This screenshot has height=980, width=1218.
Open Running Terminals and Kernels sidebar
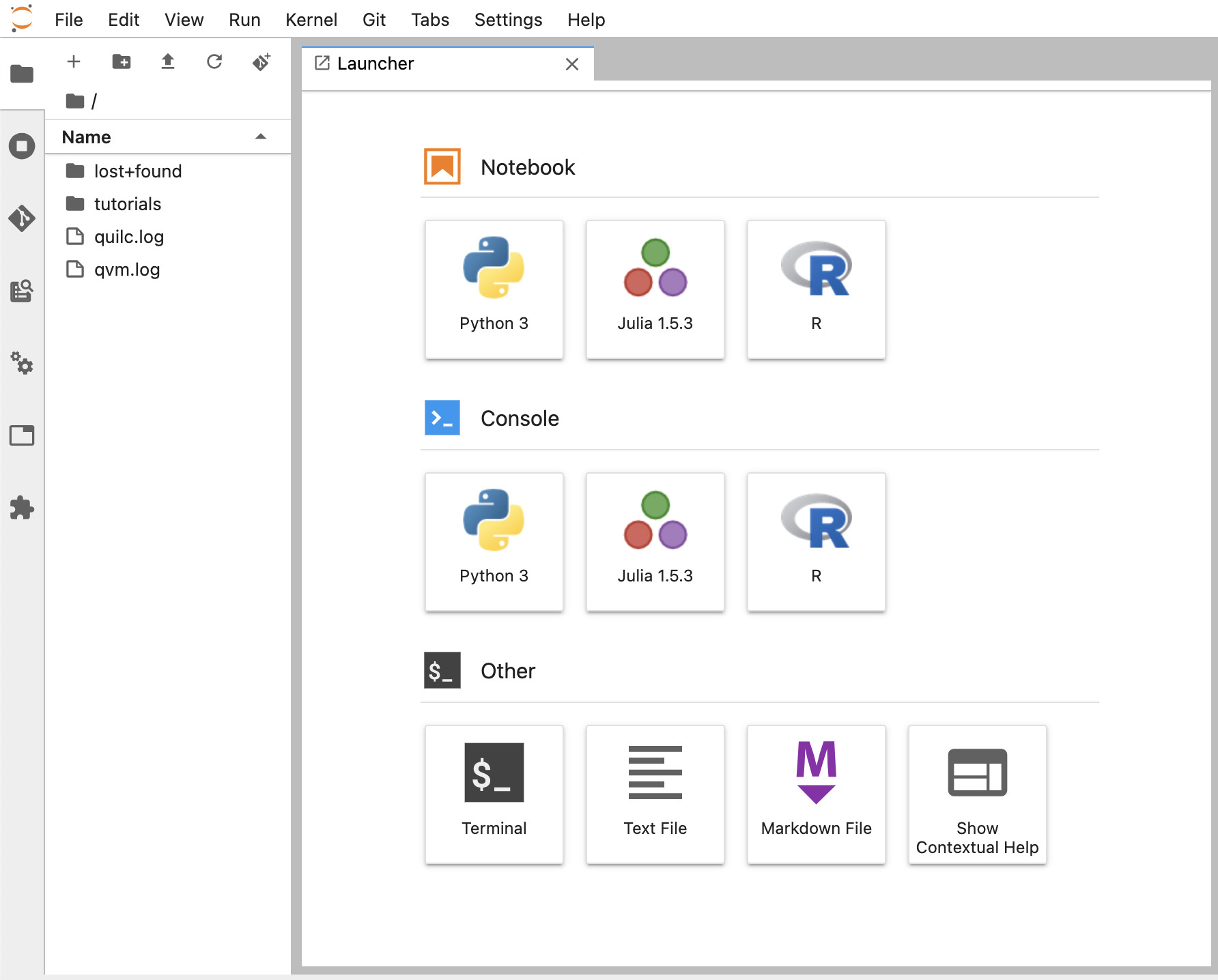coord(22,146)
